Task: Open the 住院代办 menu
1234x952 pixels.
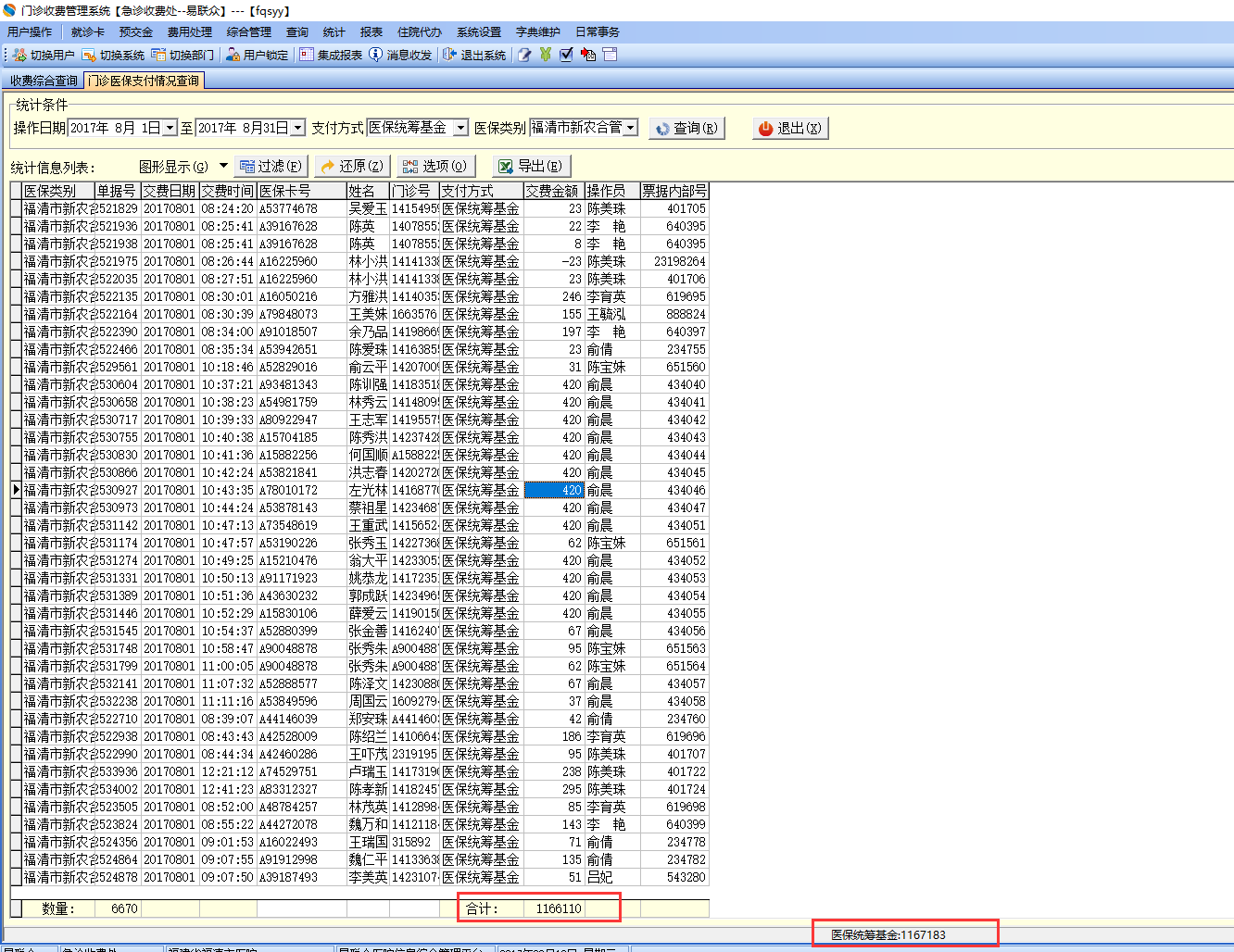Action: (x=420, y=31)
